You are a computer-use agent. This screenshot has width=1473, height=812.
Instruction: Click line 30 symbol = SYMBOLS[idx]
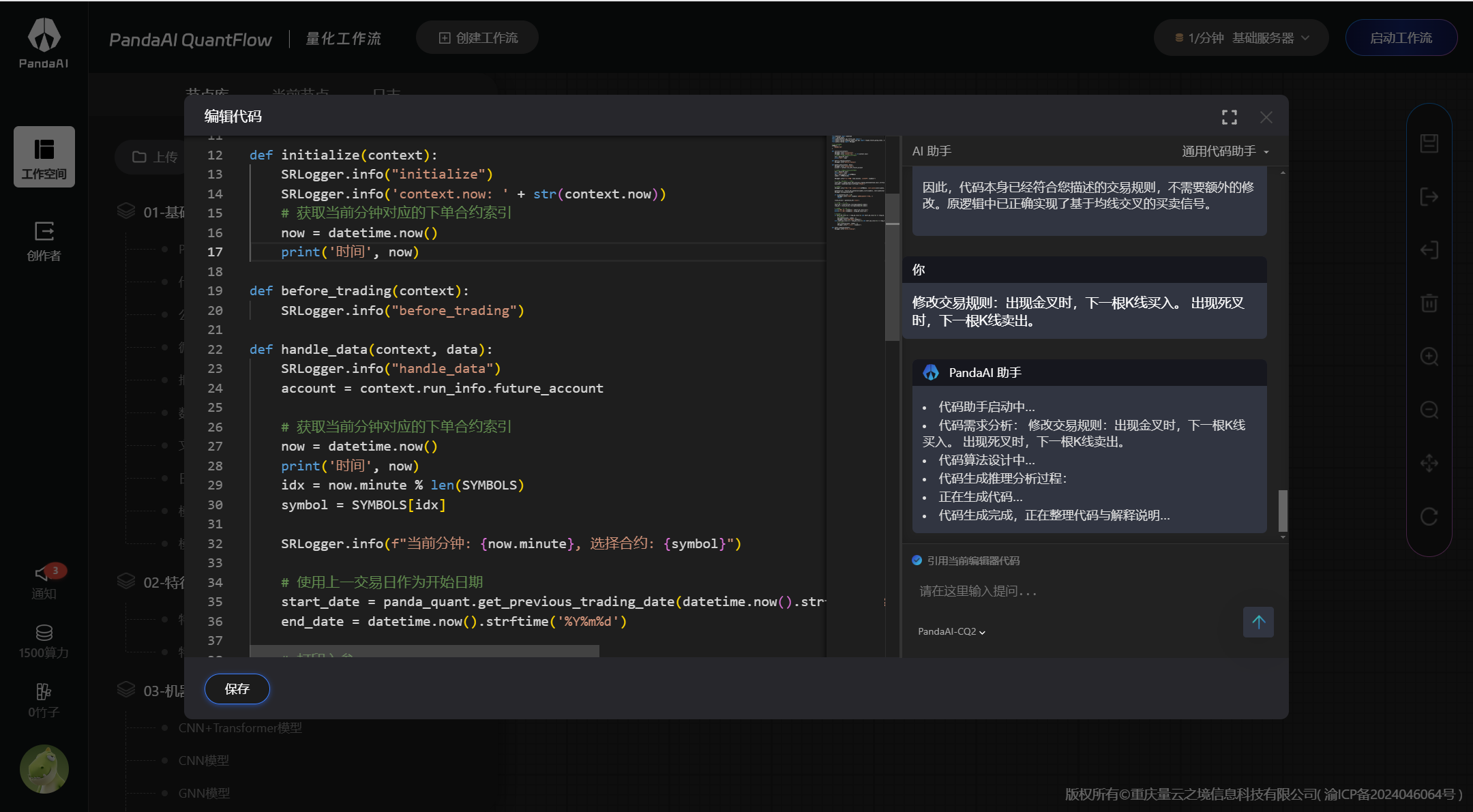363,505
